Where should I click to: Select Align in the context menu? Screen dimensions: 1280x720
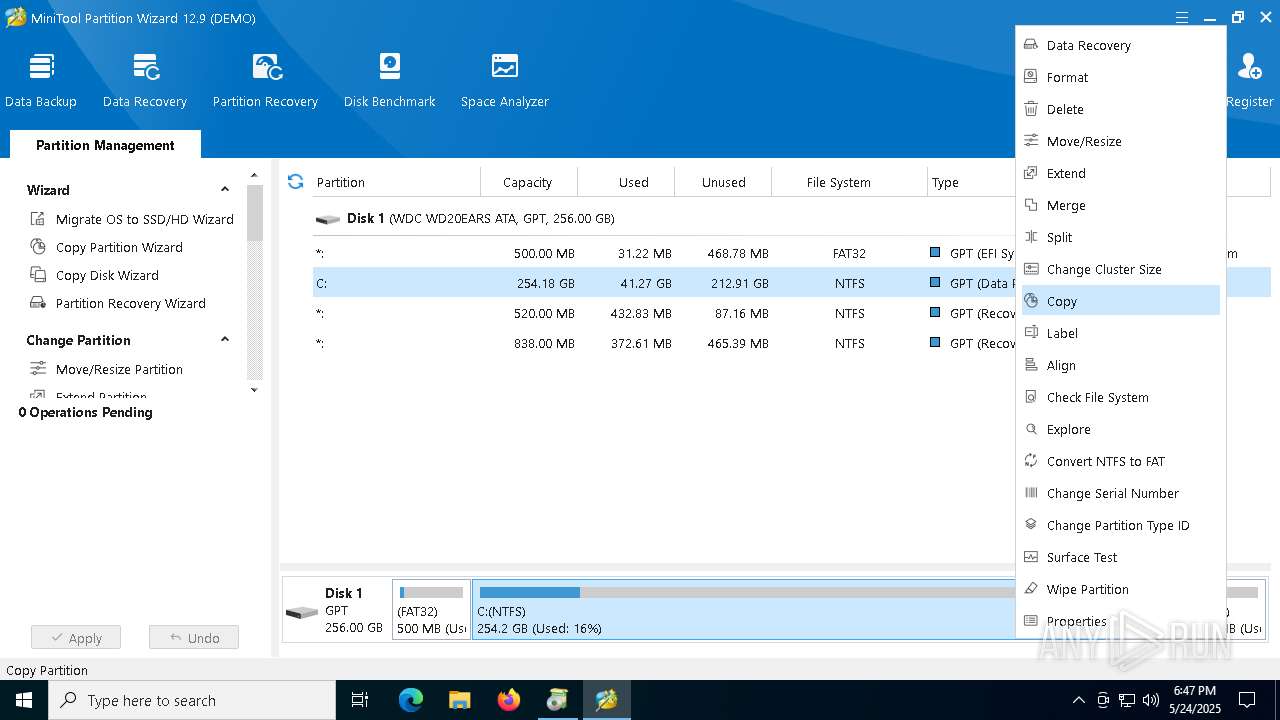click(x=1120, y=365)
